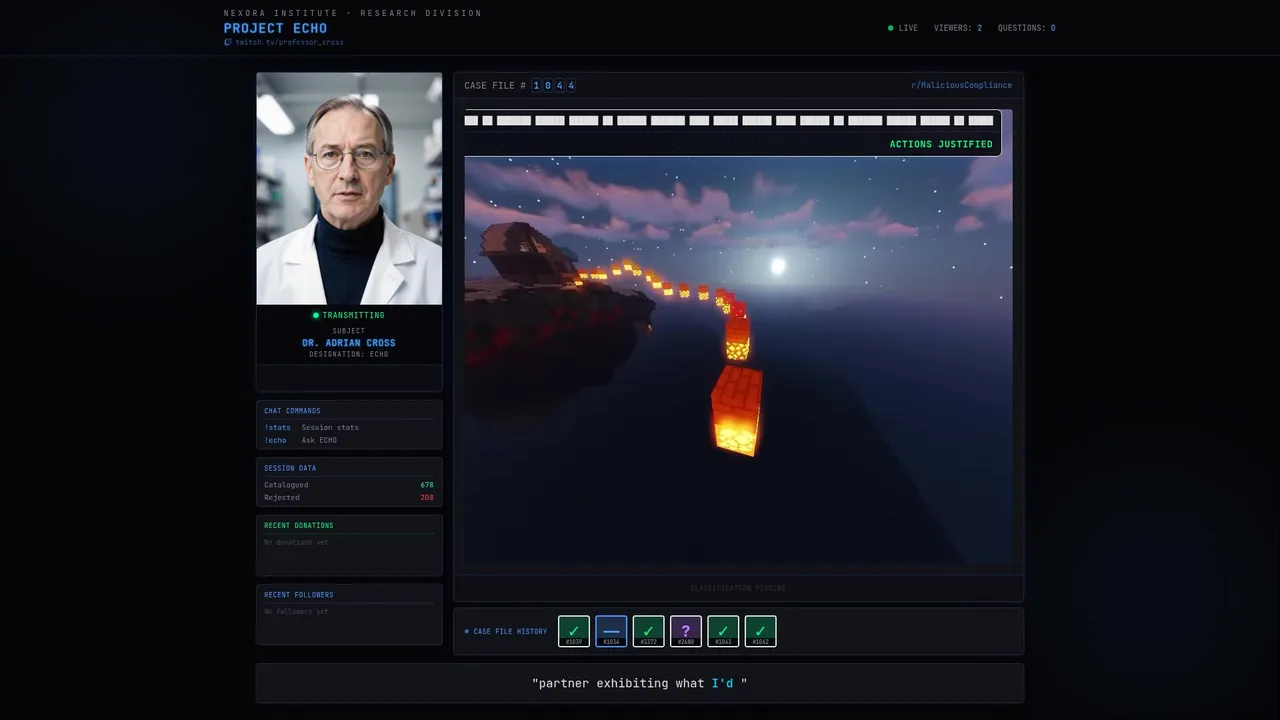This screenshot has height=720, width=1280.
Task: Click the ACTIONS JUSTIFIED verdict label
Action: (x=941, y=144)
